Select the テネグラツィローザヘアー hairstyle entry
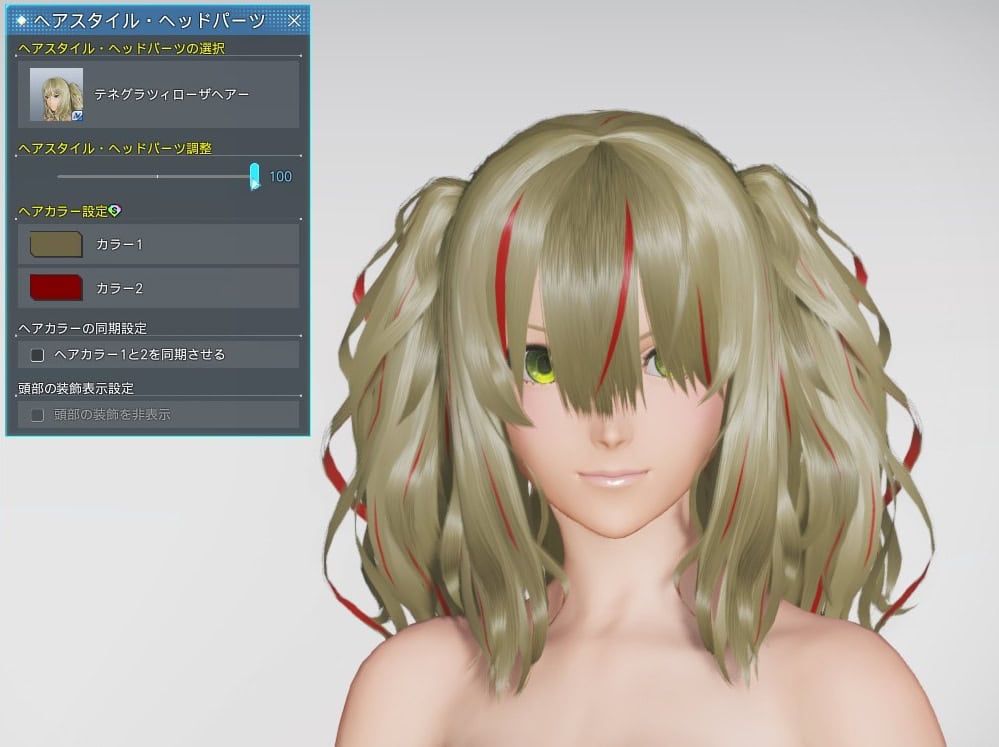This screenshot has width=999, height=747. [158, 94]
